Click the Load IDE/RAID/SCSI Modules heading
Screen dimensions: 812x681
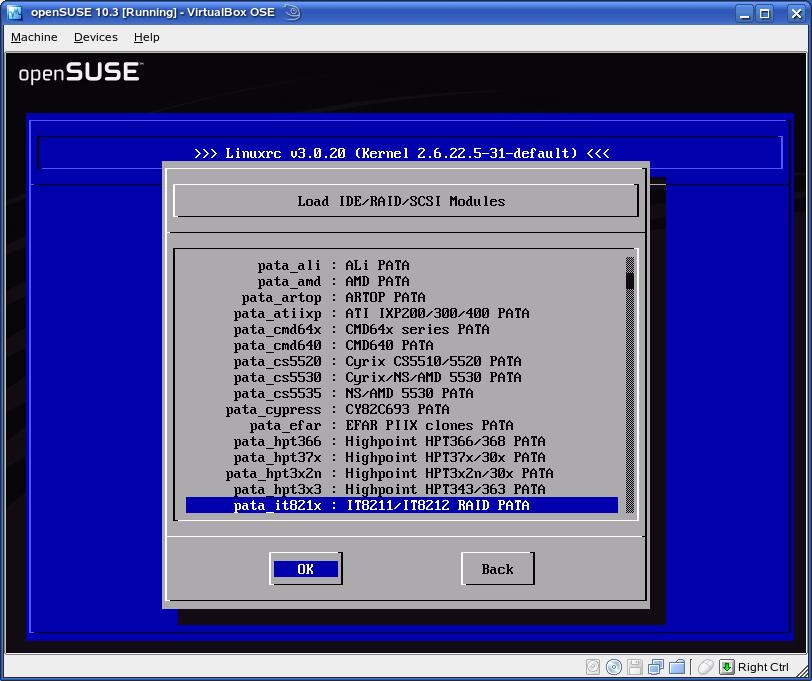401,201
